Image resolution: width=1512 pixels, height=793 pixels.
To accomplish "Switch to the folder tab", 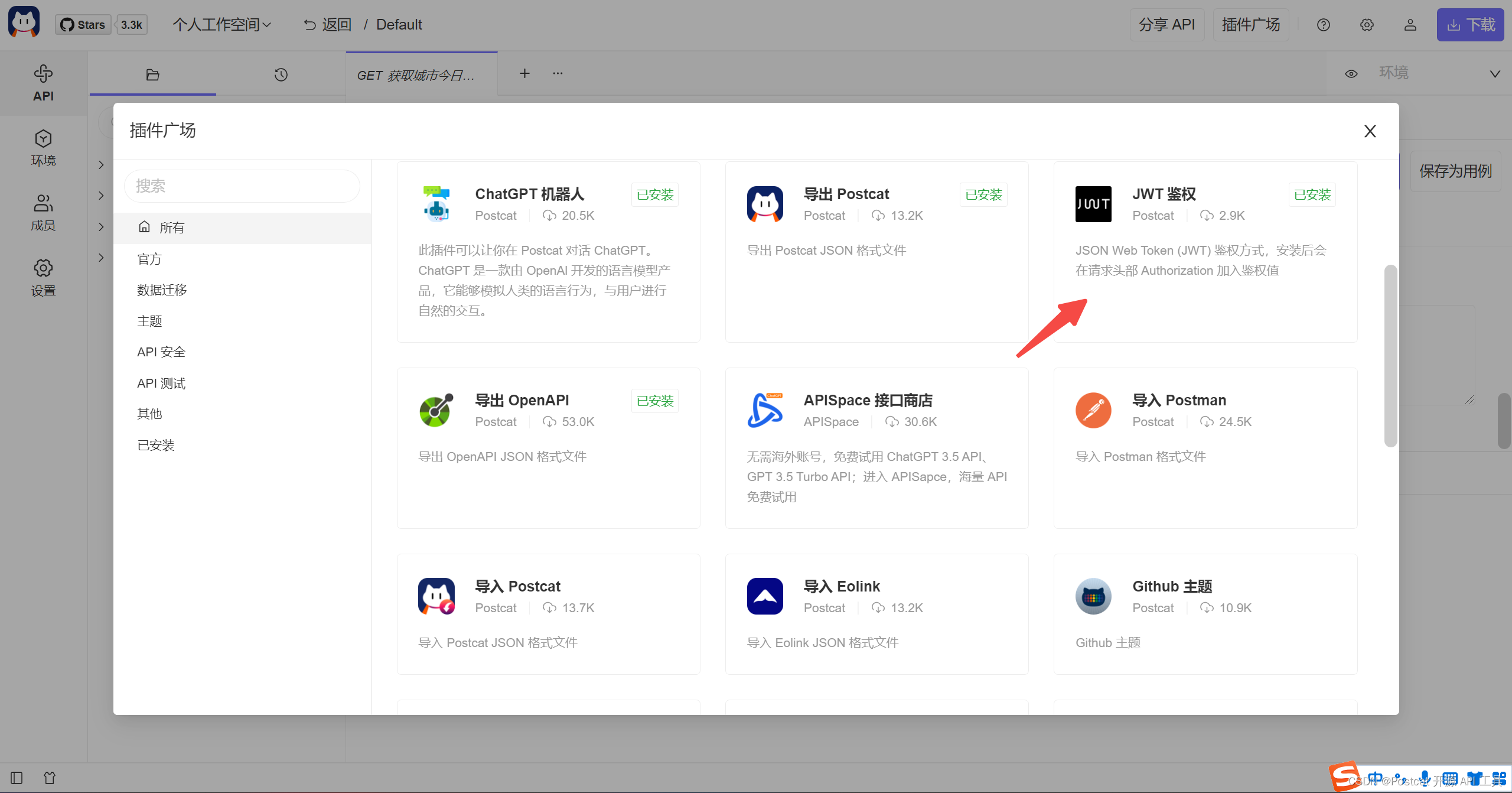I will [x=153, y=74].
